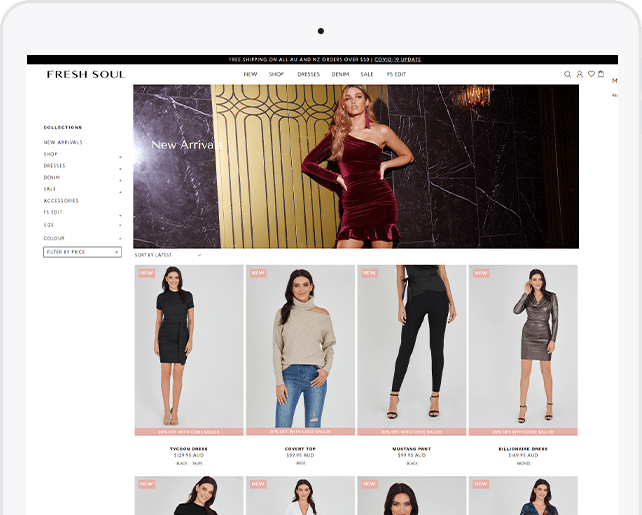Open the FS Edit menu in top navigation
642x515 pixels.
[396, 75]
